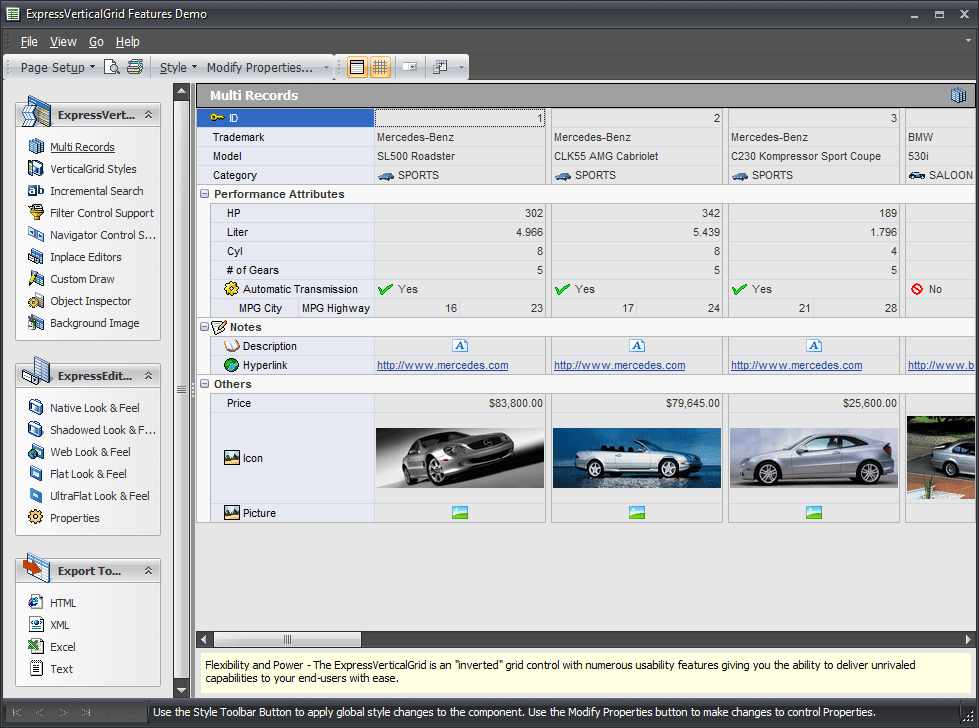
Task: Open the View menu
Action: 63,42
